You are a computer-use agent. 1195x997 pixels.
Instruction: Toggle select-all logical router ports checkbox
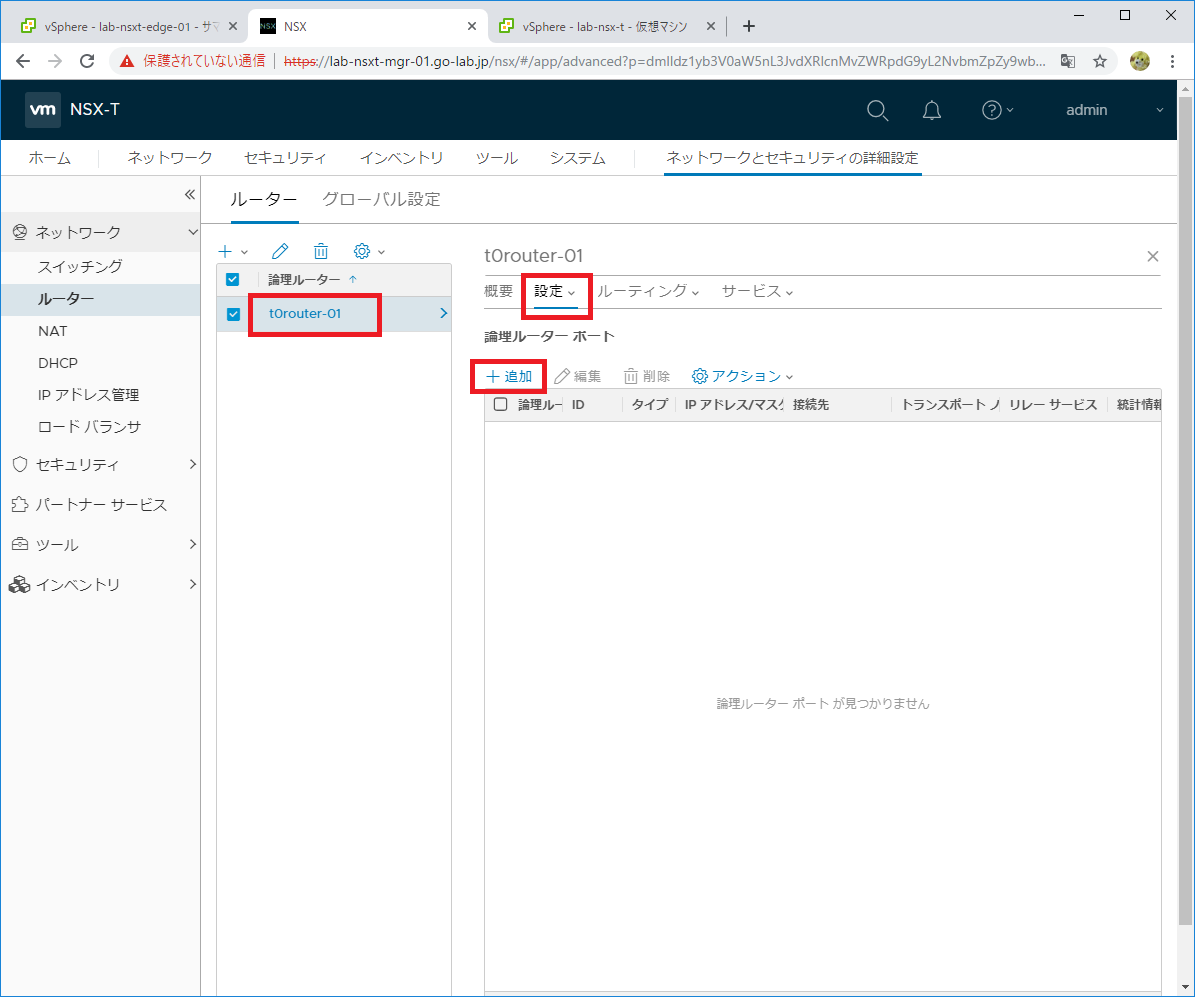[x=501, y=405]
